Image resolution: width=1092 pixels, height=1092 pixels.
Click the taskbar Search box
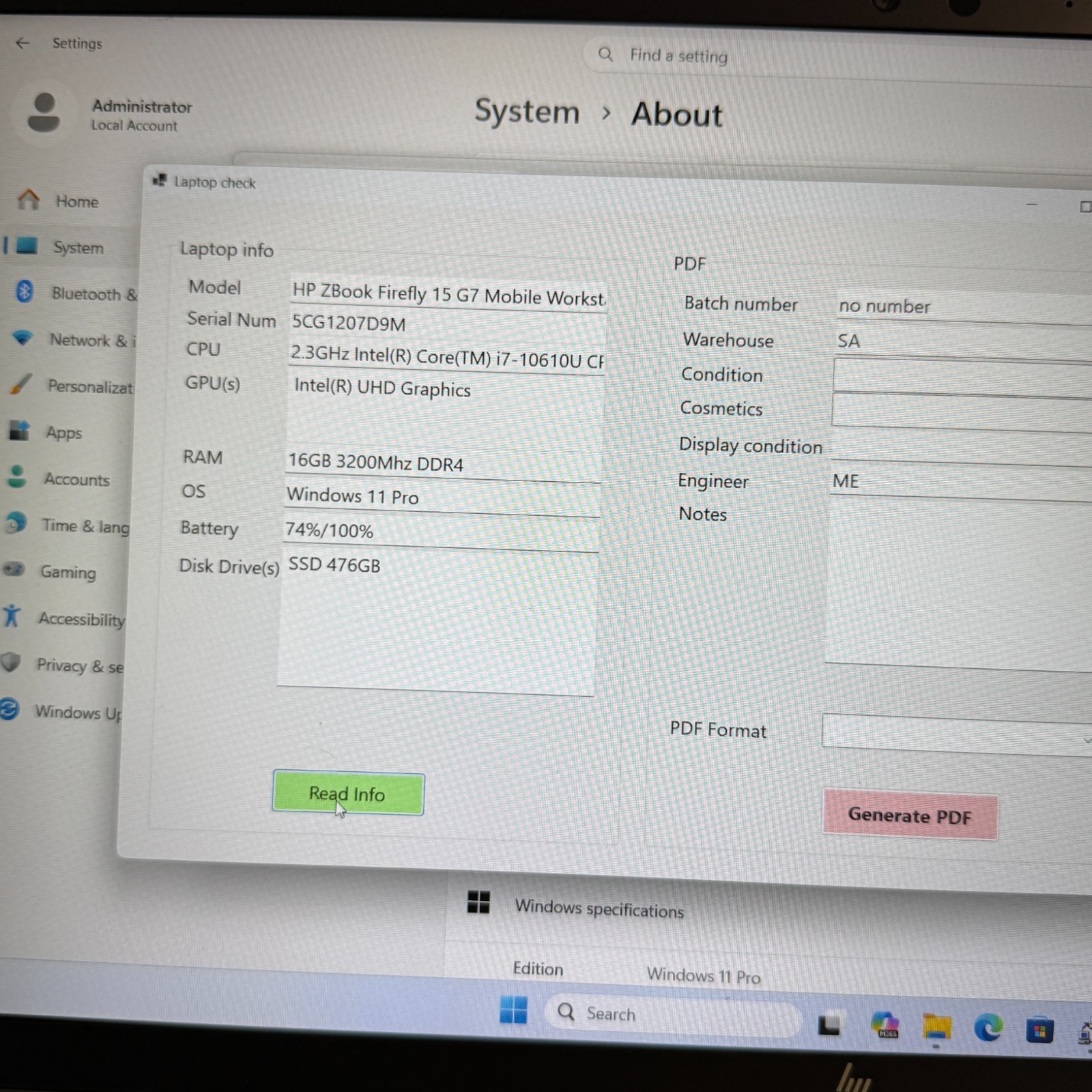(x=672, y=1015)
